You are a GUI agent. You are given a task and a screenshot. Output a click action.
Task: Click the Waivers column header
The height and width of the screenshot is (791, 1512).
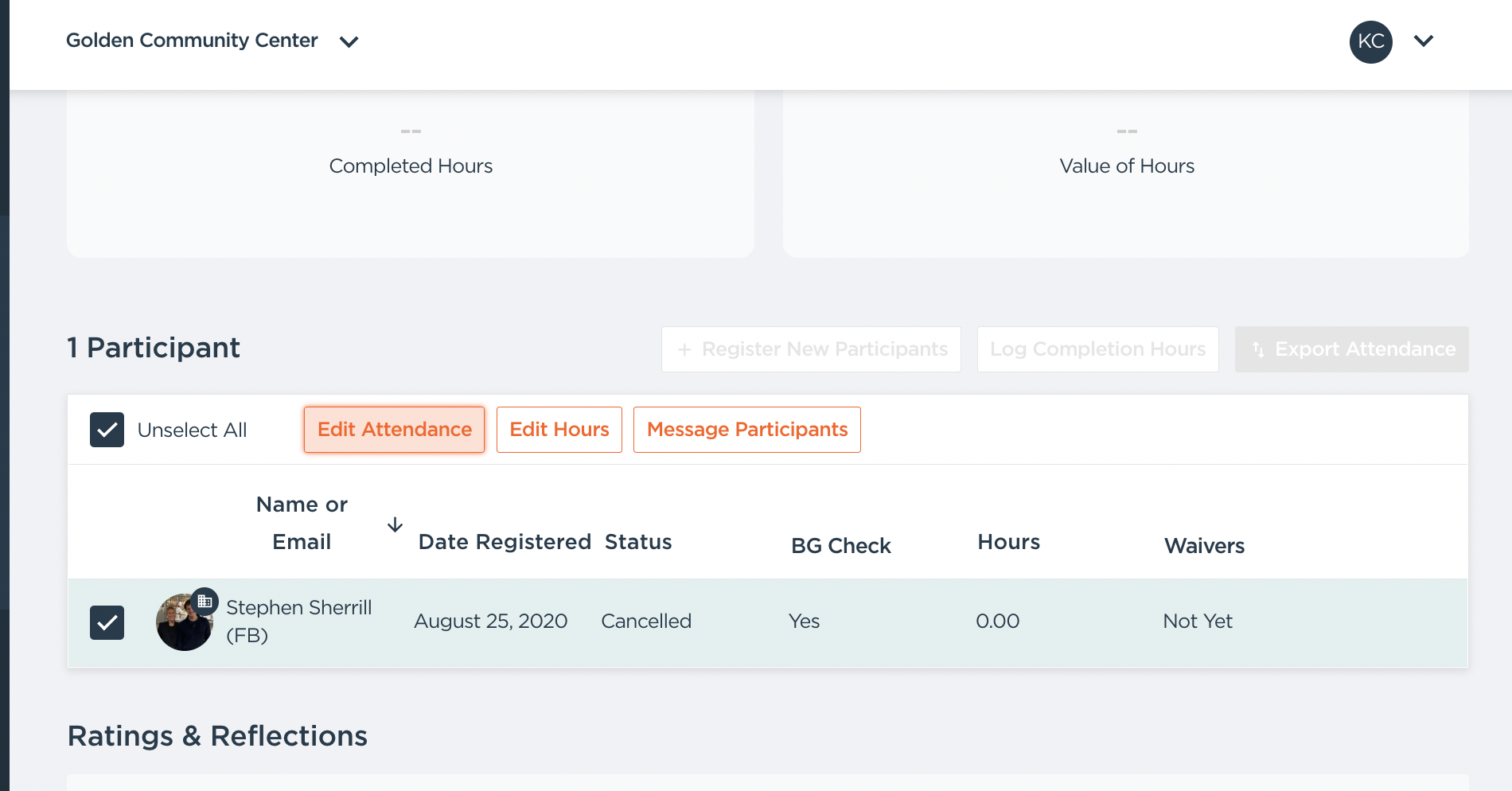pyautogui.click(x=1204, y=546)
